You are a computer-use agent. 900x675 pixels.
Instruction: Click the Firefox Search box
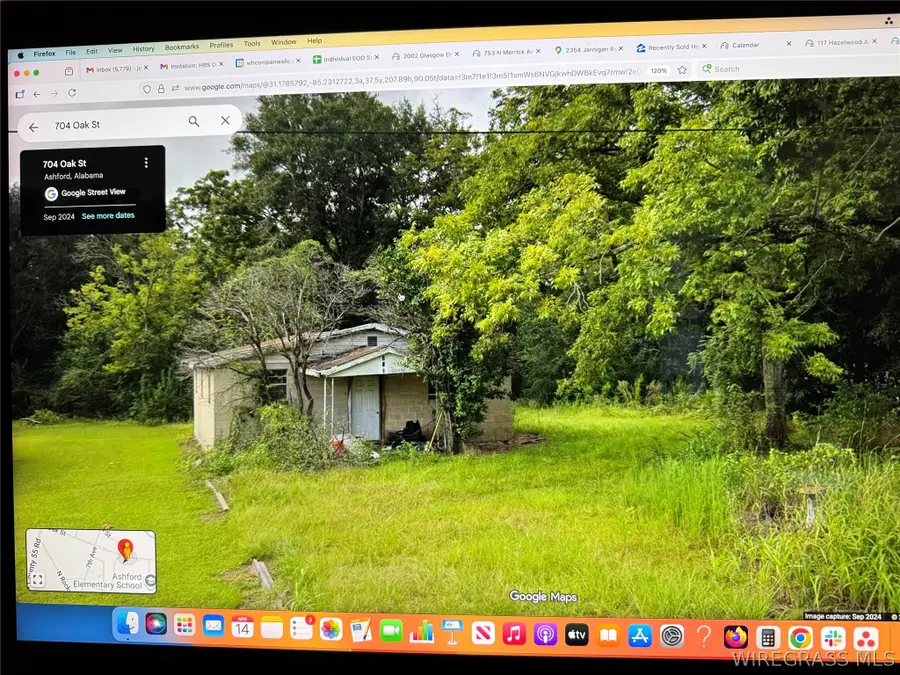point(798,67)
